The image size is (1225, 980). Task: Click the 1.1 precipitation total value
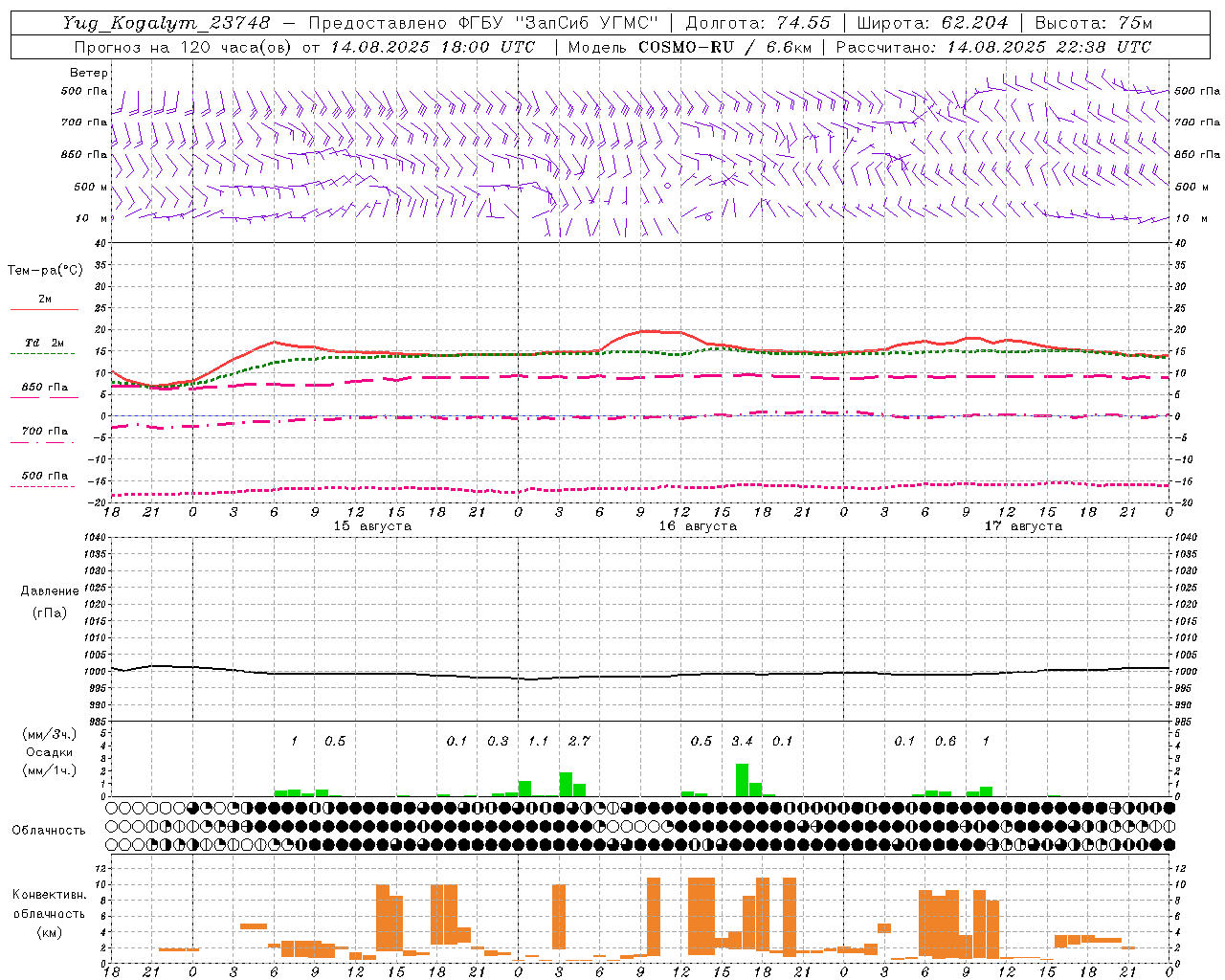point(539,741)
